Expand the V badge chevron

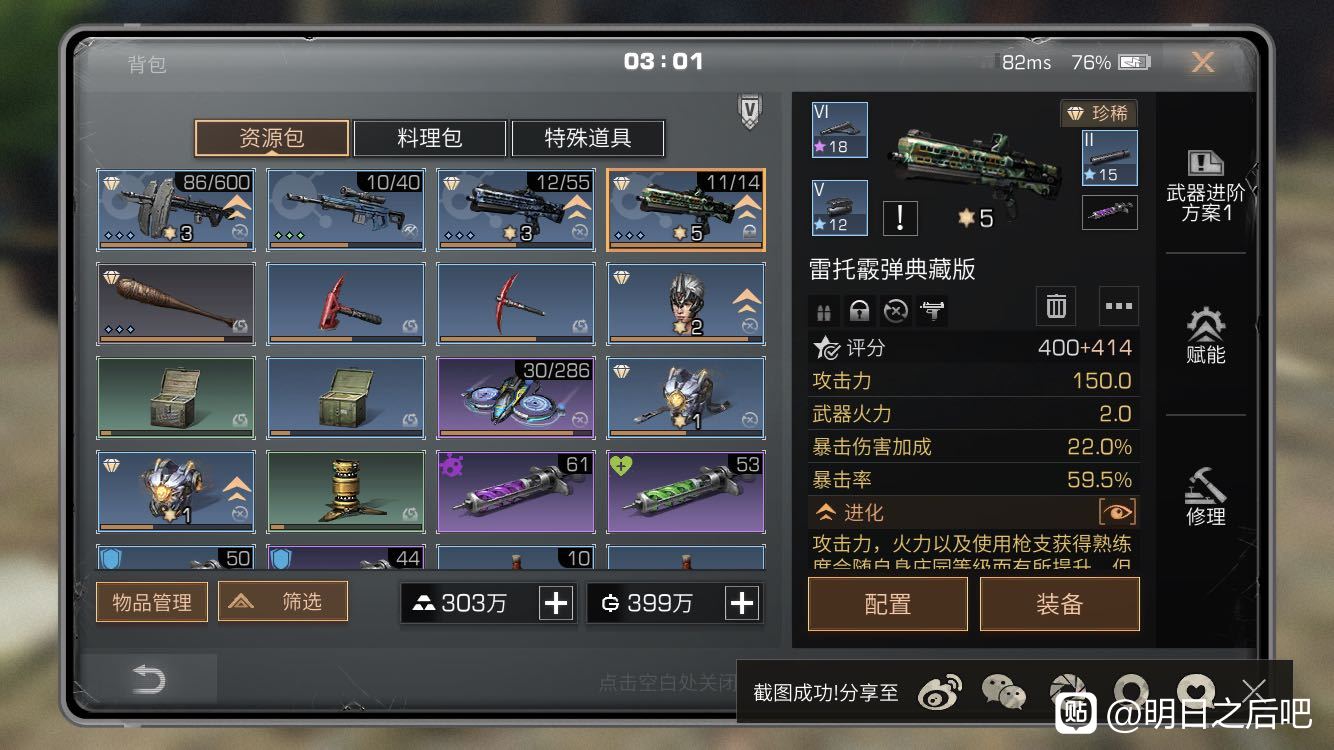pyautogui.click(x=750, y=110)
